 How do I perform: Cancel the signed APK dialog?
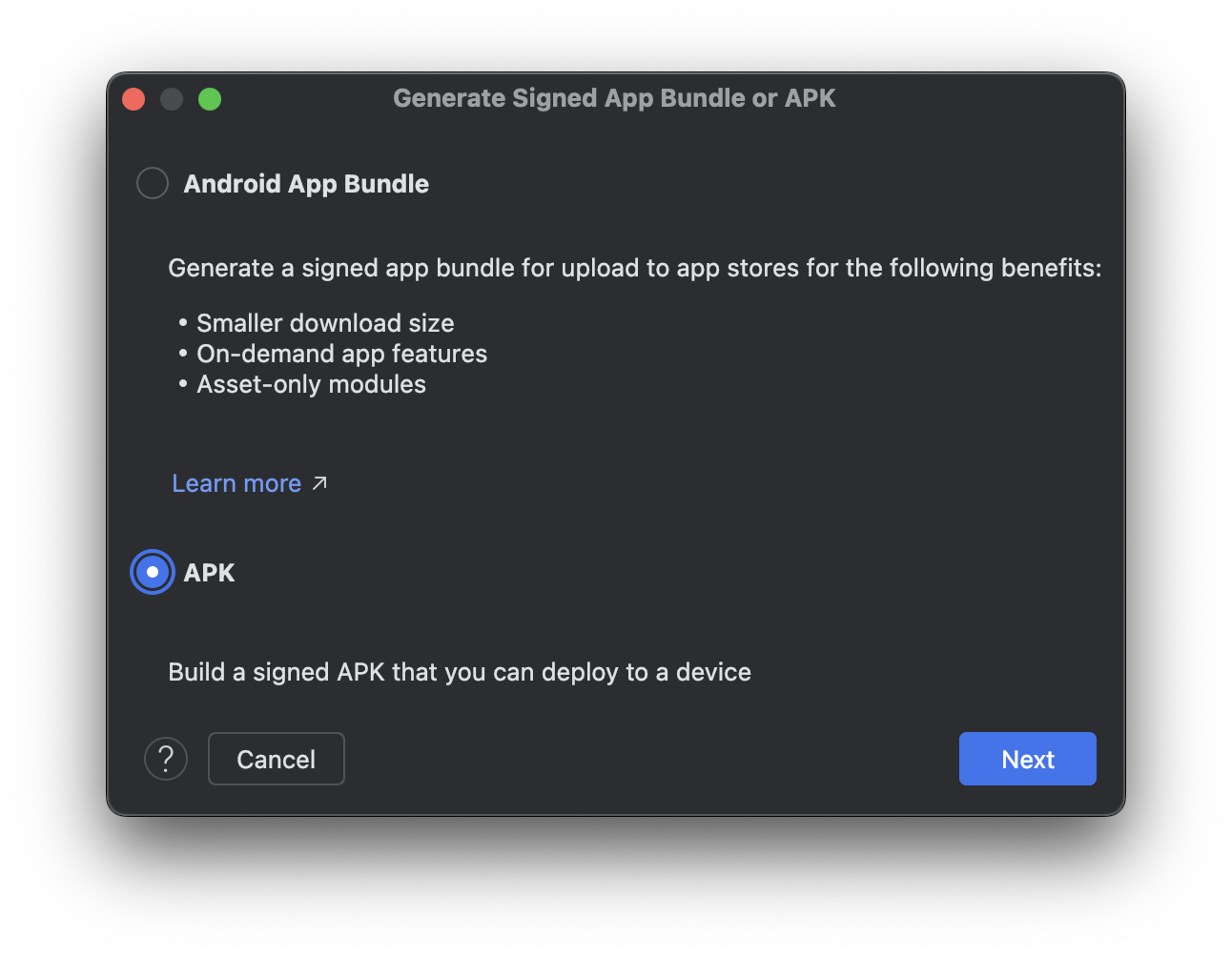[277, 759]
